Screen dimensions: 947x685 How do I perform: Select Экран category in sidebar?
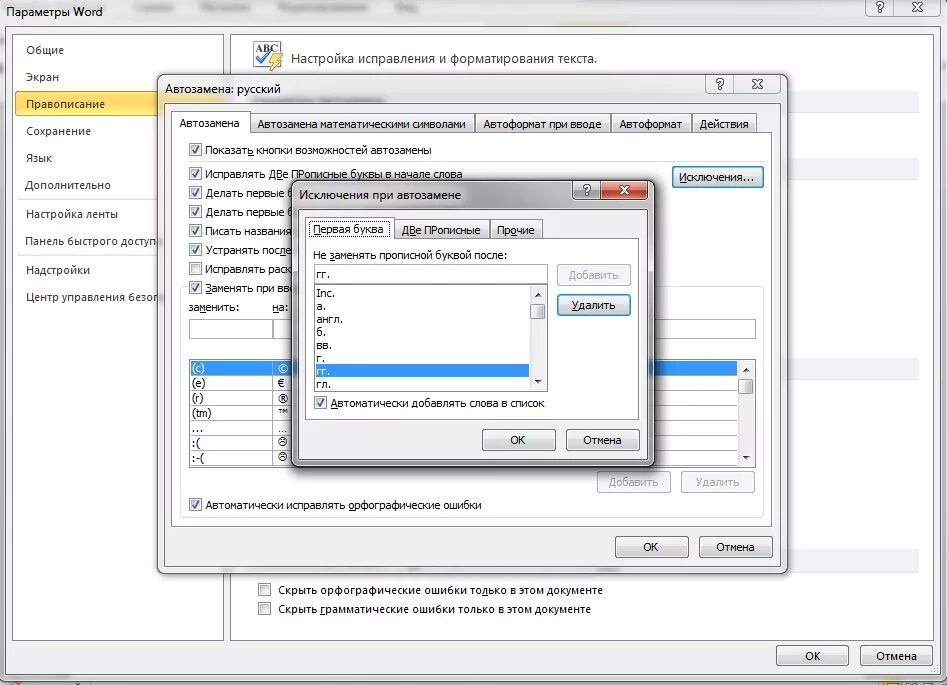click(42, 77)
